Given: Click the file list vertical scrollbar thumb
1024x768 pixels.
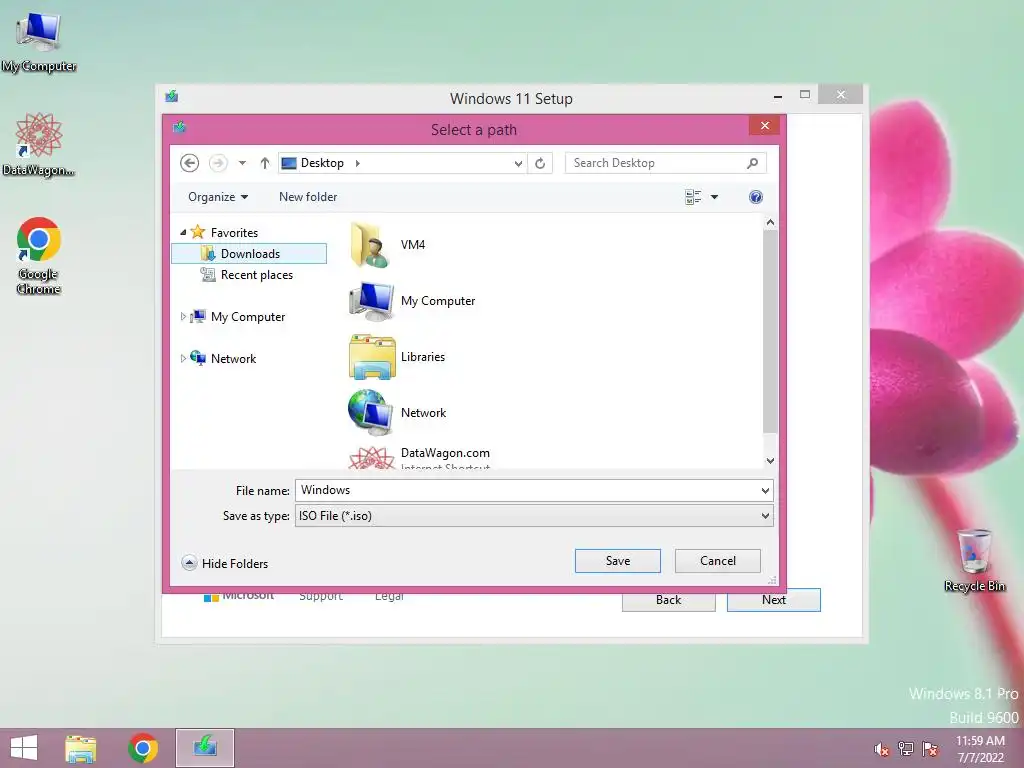Looking at the screenshot, I should point(770,331).
